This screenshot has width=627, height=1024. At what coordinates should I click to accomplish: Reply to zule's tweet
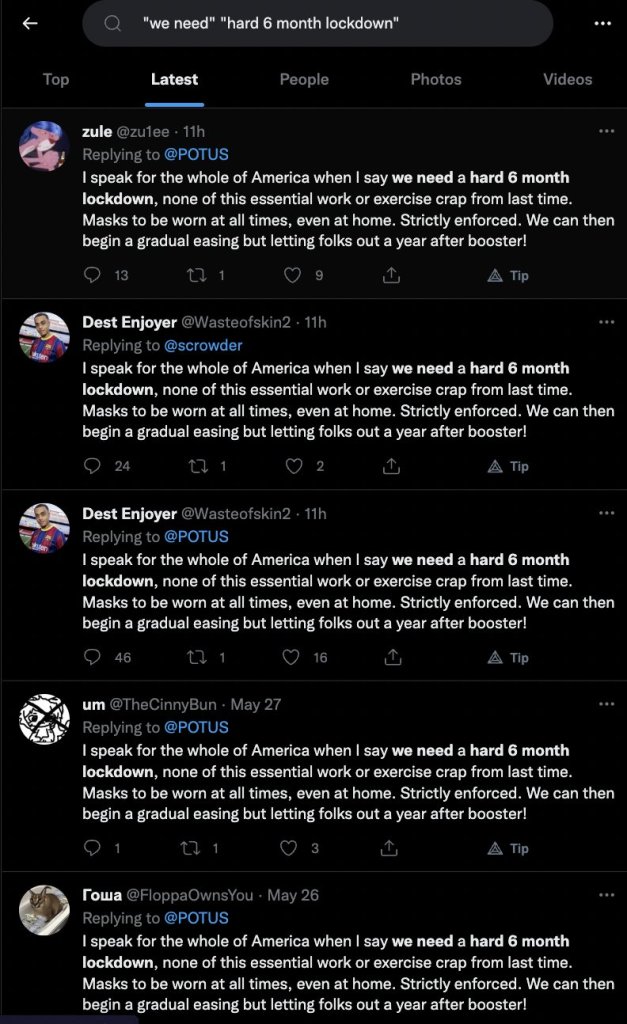93,275
